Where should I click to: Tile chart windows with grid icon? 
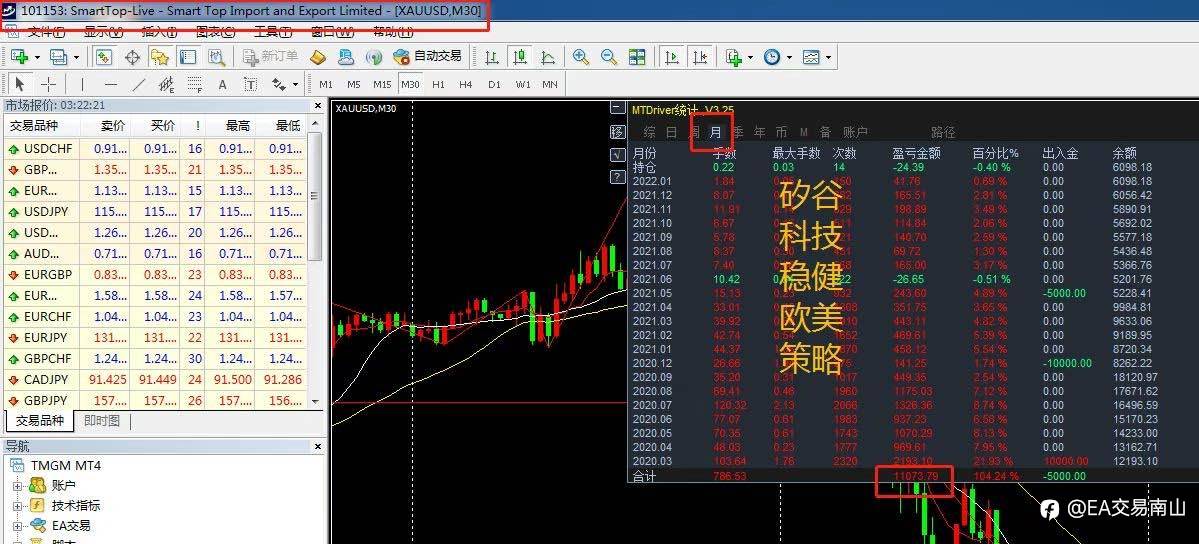click(636, 57)
